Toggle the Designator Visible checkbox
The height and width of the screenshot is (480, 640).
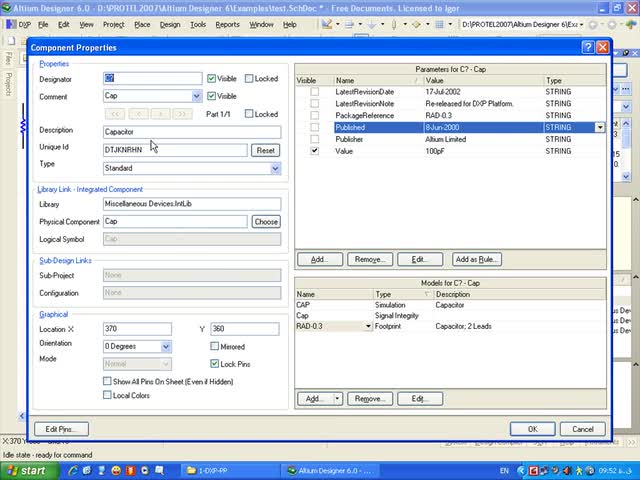click(212, 79)
